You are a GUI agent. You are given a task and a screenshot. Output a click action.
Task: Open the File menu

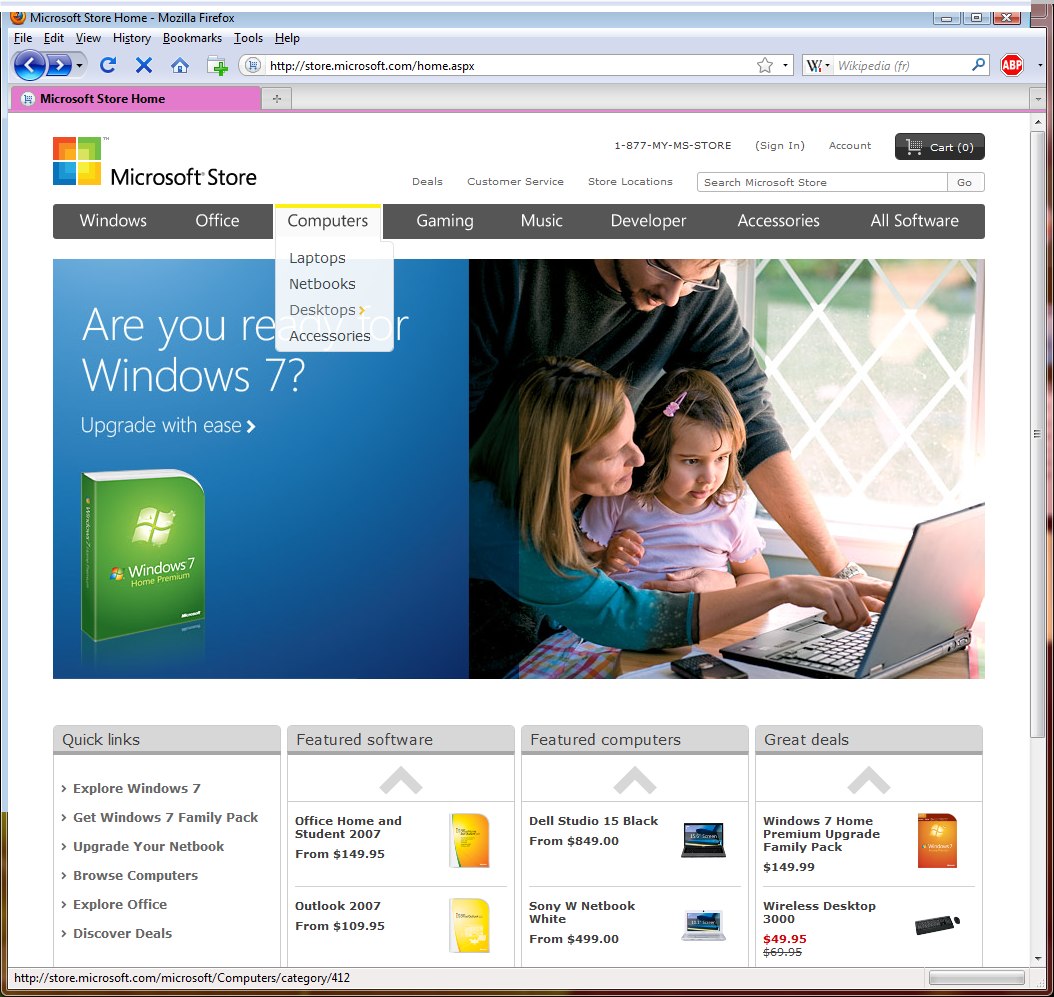point(23,38)
